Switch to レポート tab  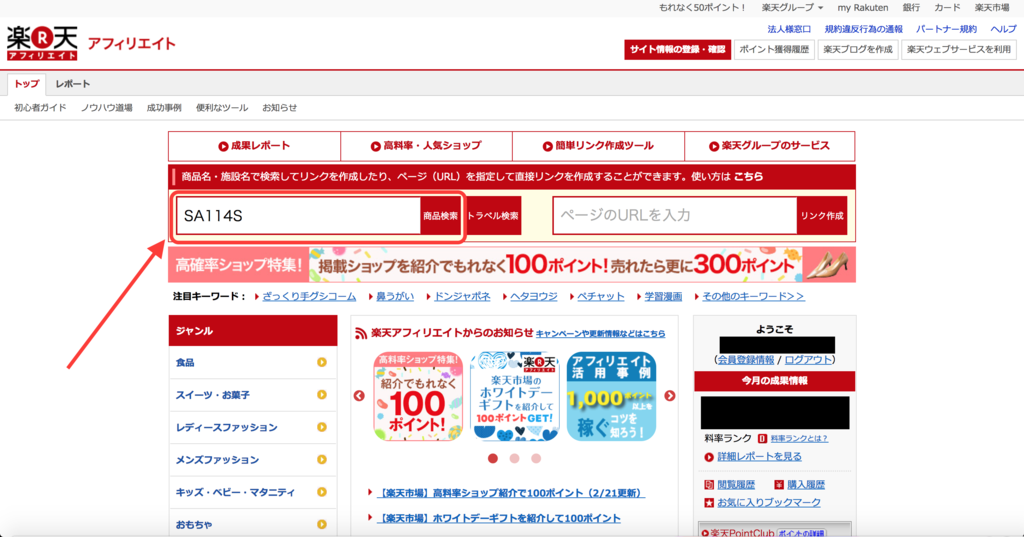[72, 84]
